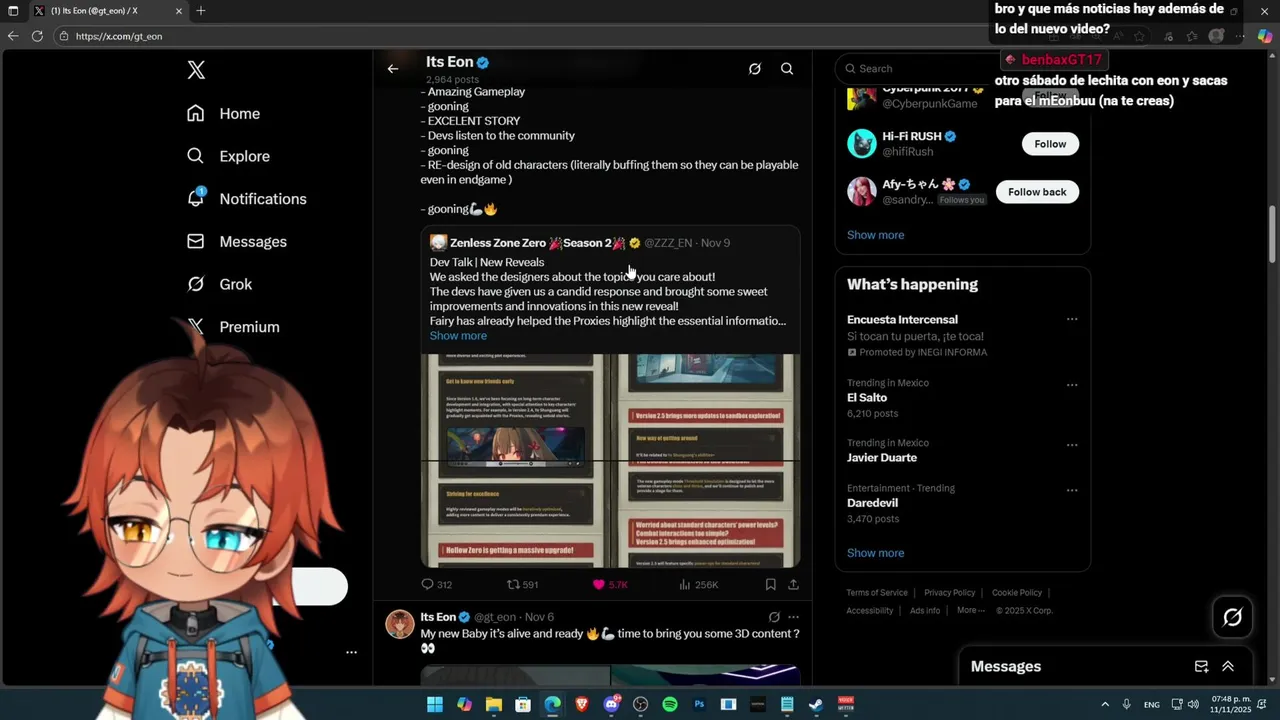The width and height of the screenshot is (1280, 720).
Task: Show more suggested accounts to follow
Action: pos(875,235)
